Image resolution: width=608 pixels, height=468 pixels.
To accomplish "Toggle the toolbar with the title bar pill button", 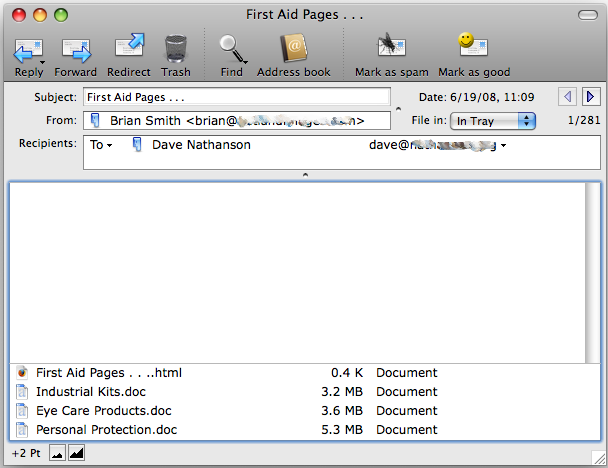I will (x=587, y=15).
